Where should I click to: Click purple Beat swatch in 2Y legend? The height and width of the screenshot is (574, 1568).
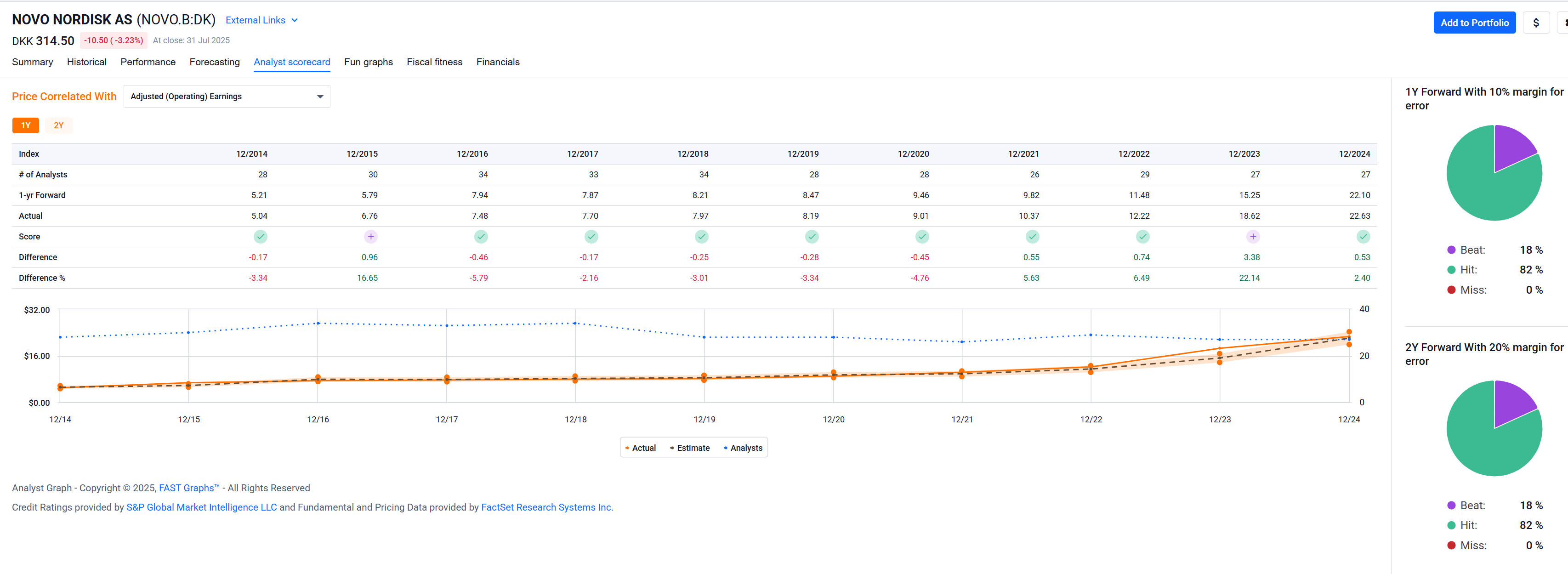click(1451, 506)
